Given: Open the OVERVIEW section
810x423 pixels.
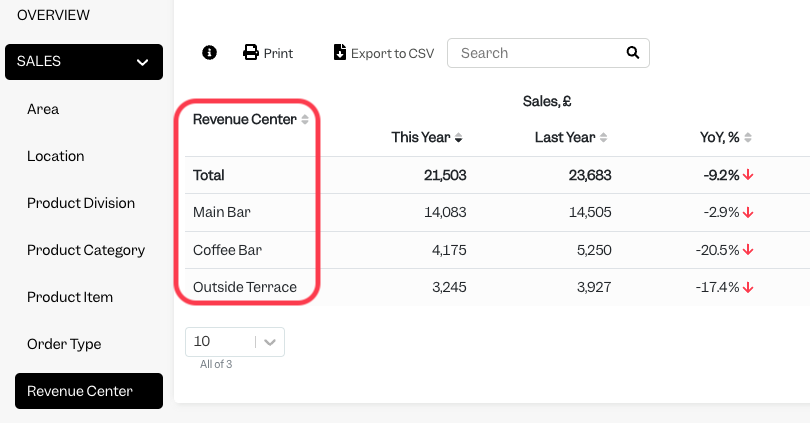Looking at the screenshot, I should (53, 15).
